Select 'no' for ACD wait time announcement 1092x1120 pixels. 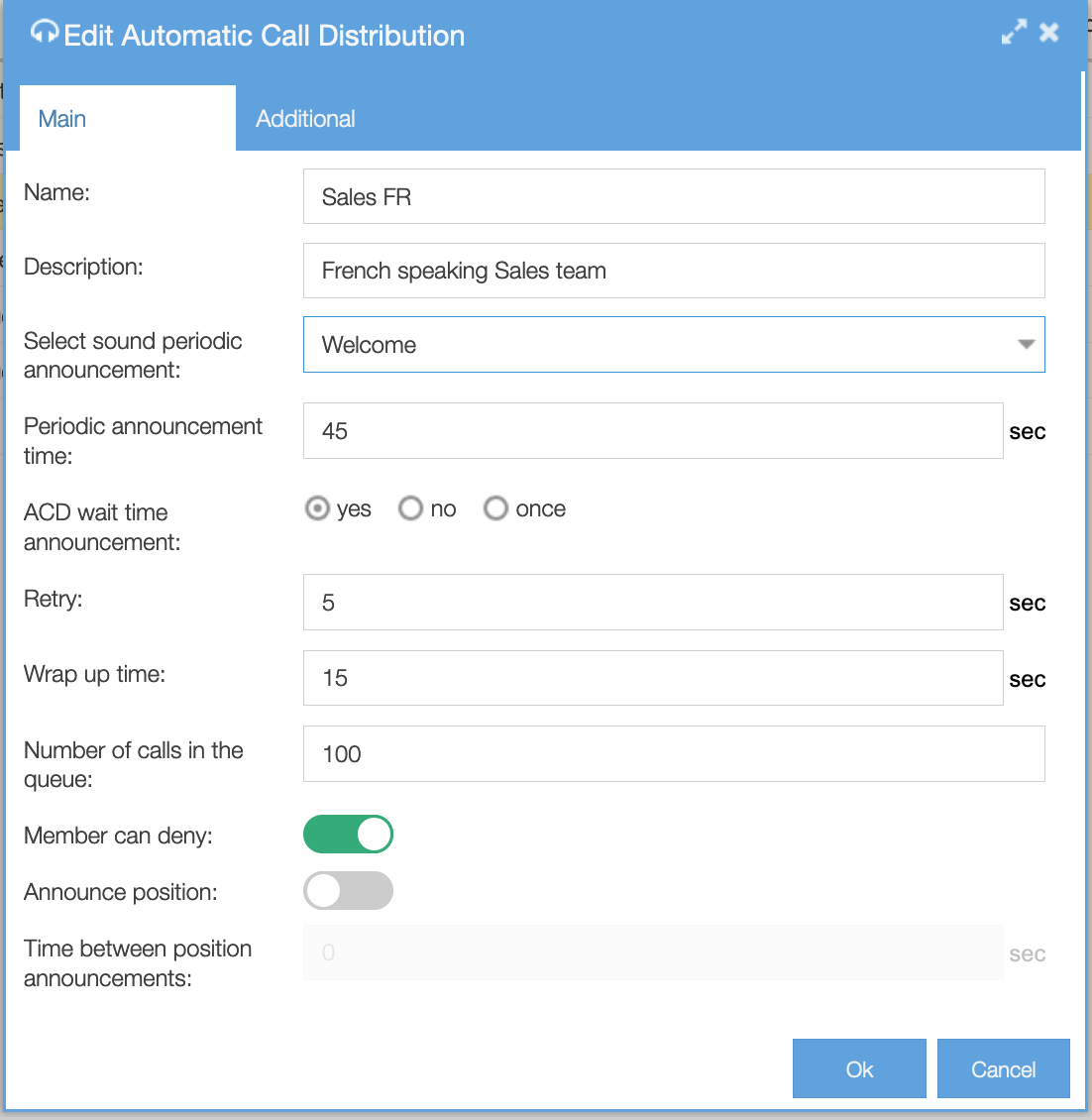[x=410, y=507]
